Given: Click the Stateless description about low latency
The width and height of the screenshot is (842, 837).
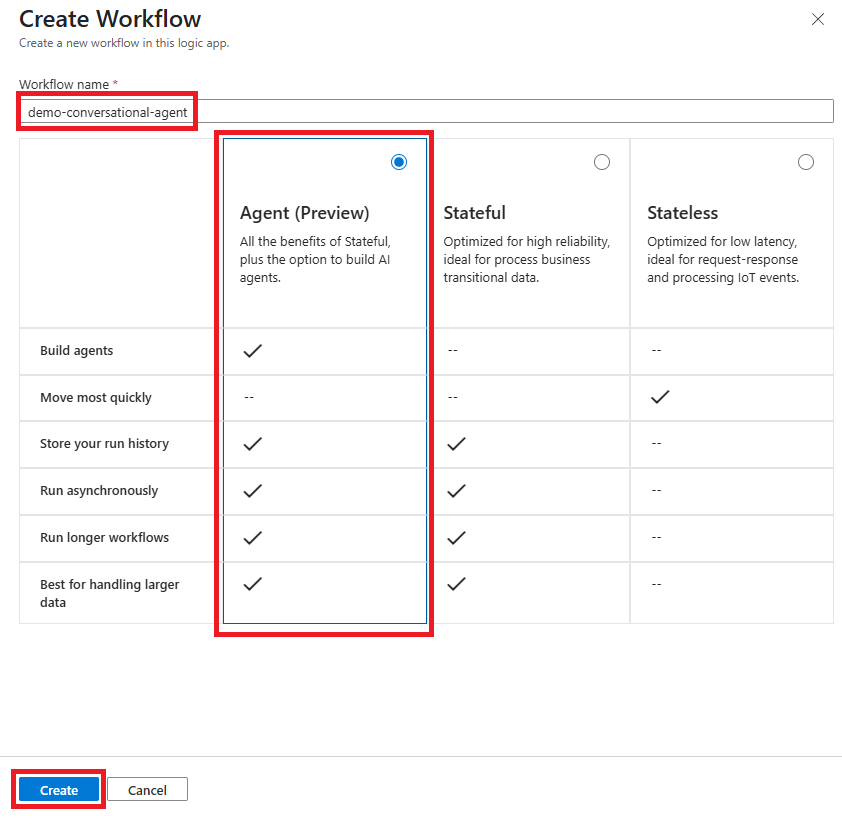Looking at the screenshot, I should [x=723, y=260].
